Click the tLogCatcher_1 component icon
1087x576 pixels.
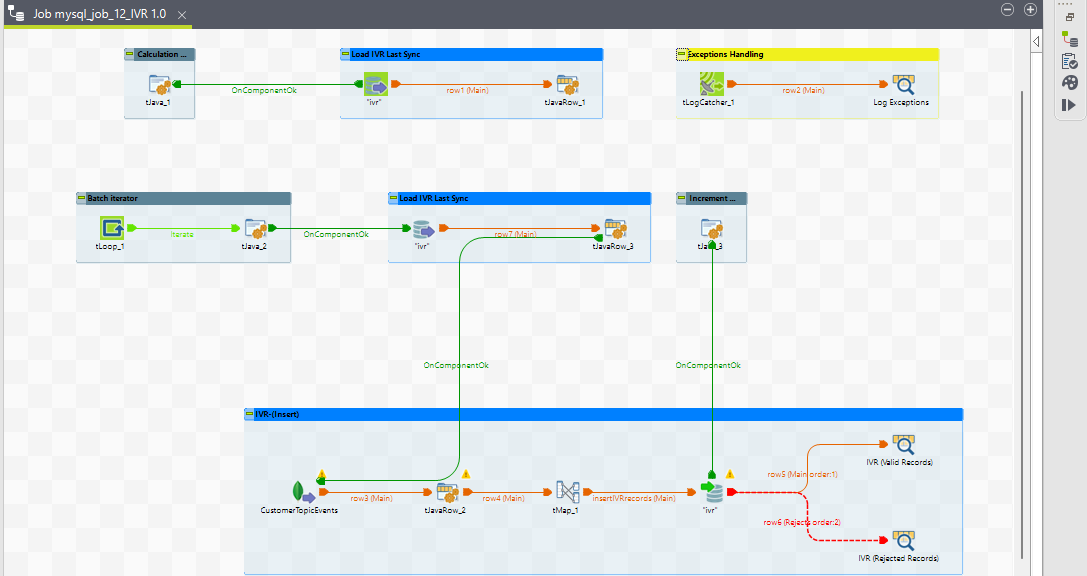tap(712, 85)
